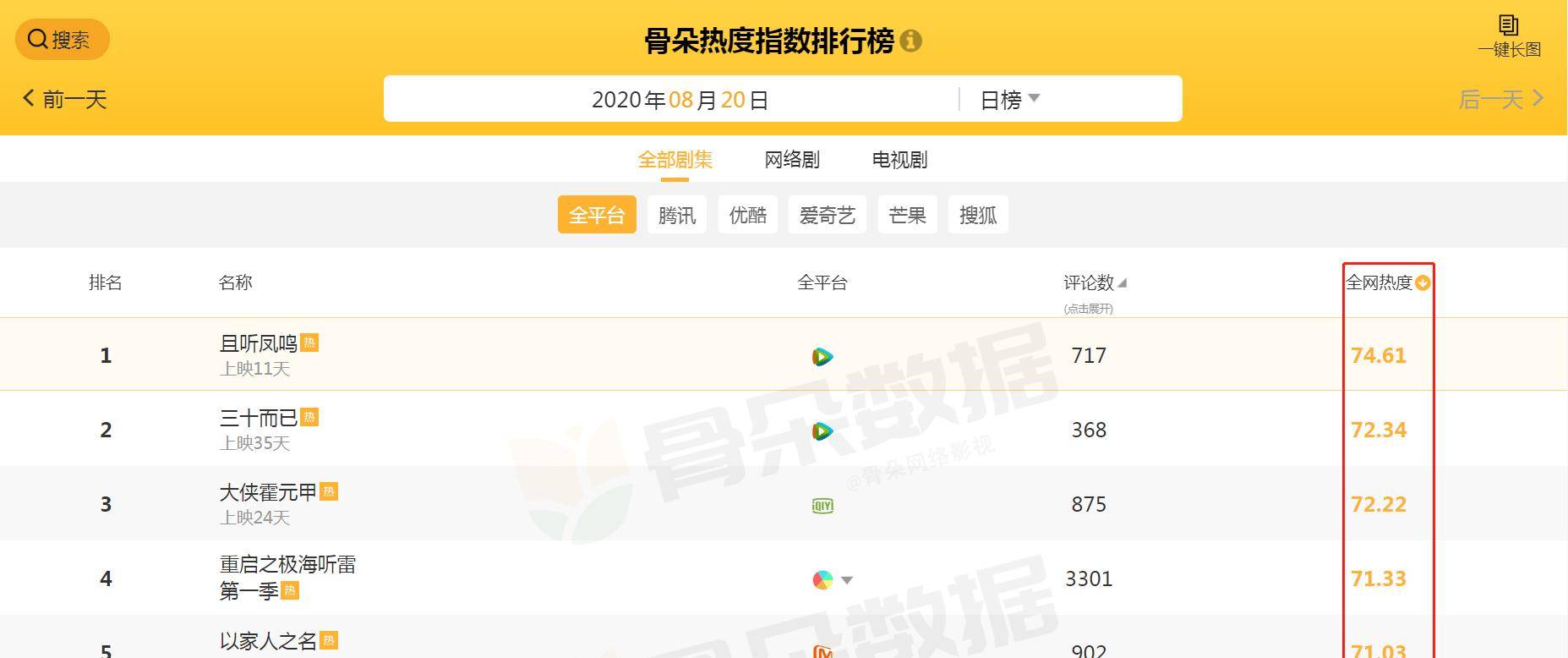
Task: Switch to the 网络剧 tab
Action: pyautogui.click(x=792, y=160)
